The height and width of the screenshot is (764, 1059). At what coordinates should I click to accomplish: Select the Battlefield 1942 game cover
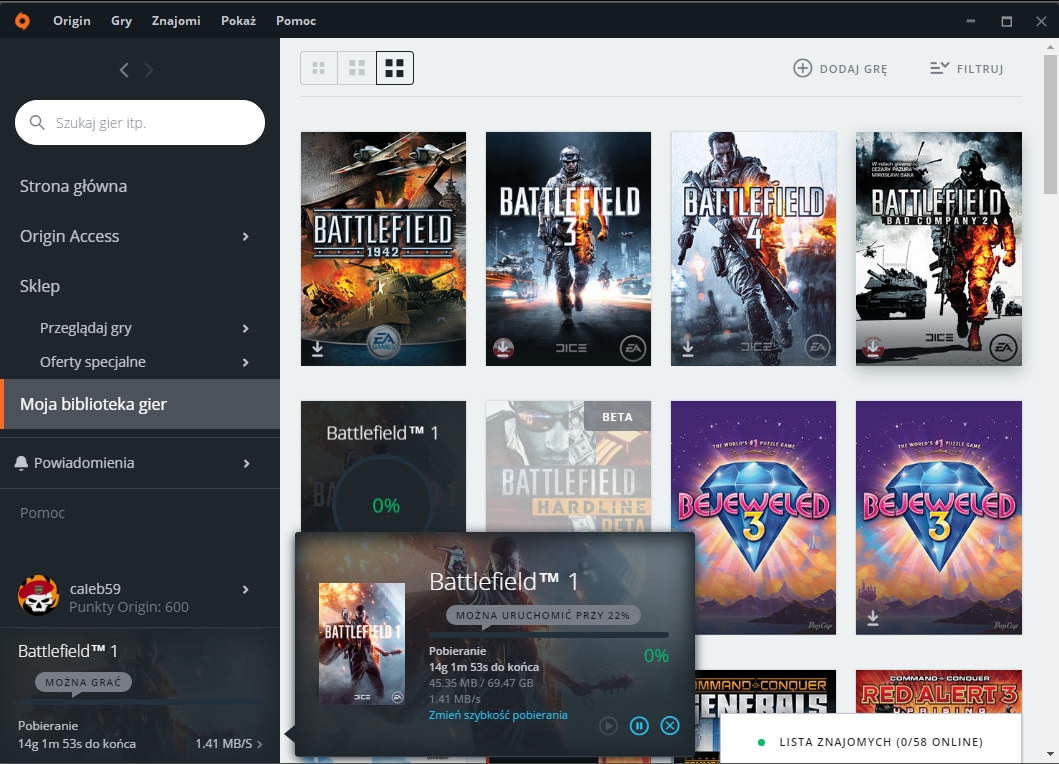(x=383, y=249)
